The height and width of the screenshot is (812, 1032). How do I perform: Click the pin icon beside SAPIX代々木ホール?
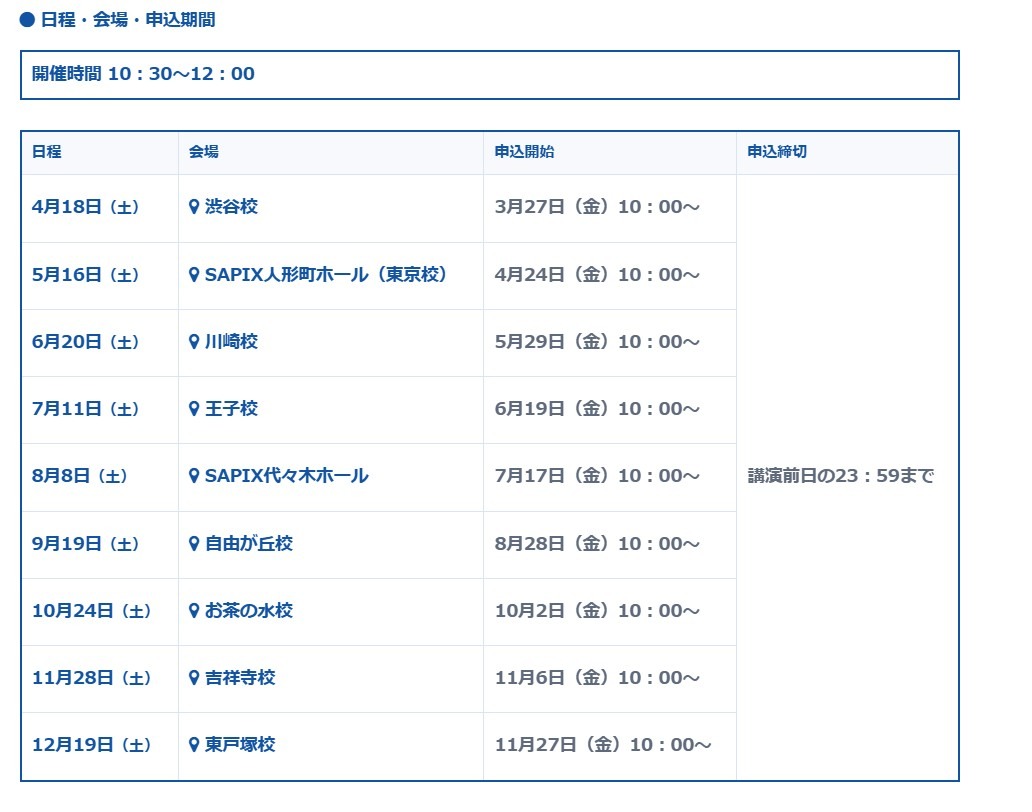pos(194,476)
